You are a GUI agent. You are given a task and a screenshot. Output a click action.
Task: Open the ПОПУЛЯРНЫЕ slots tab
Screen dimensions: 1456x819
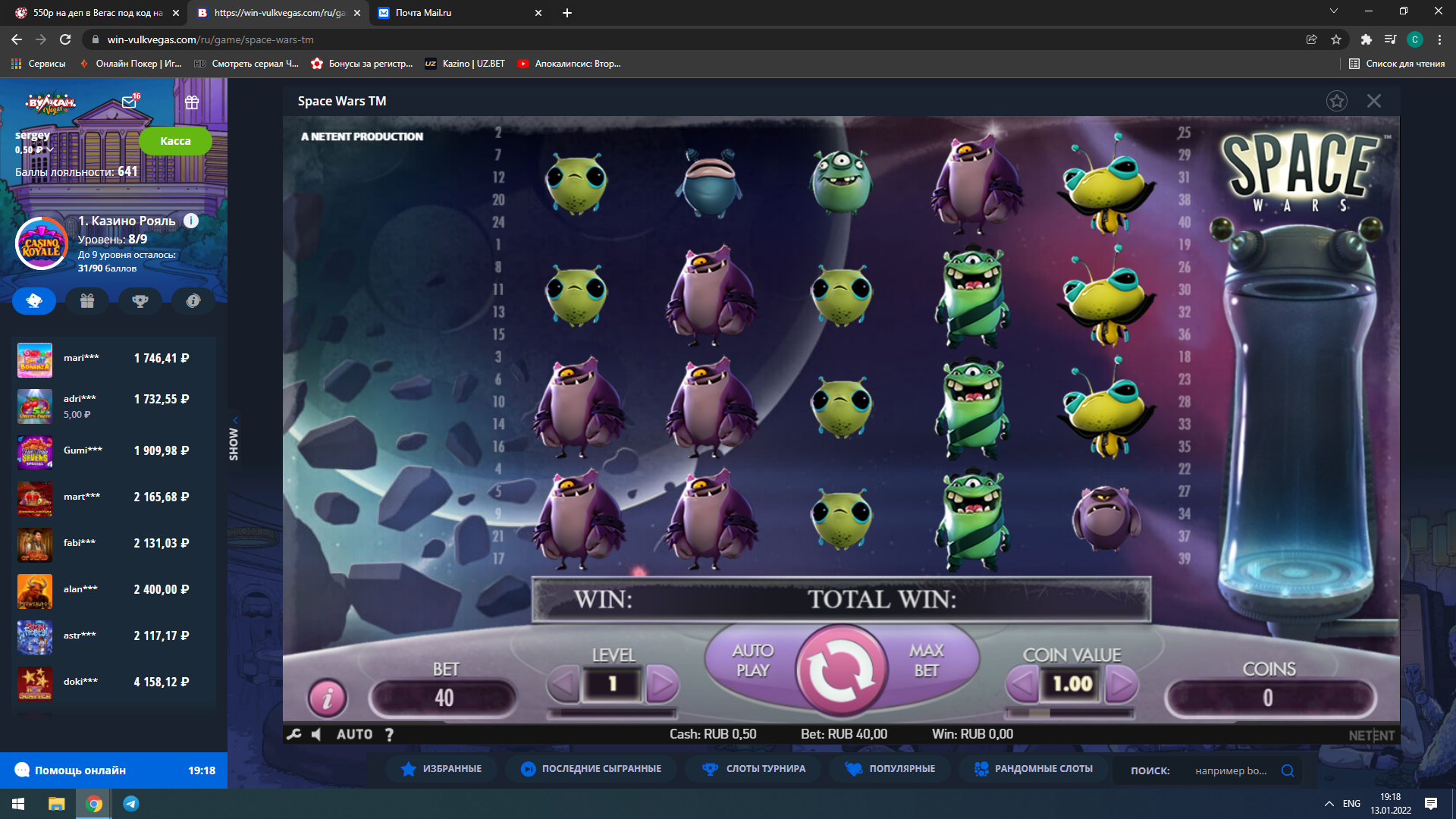click(890, 769)
